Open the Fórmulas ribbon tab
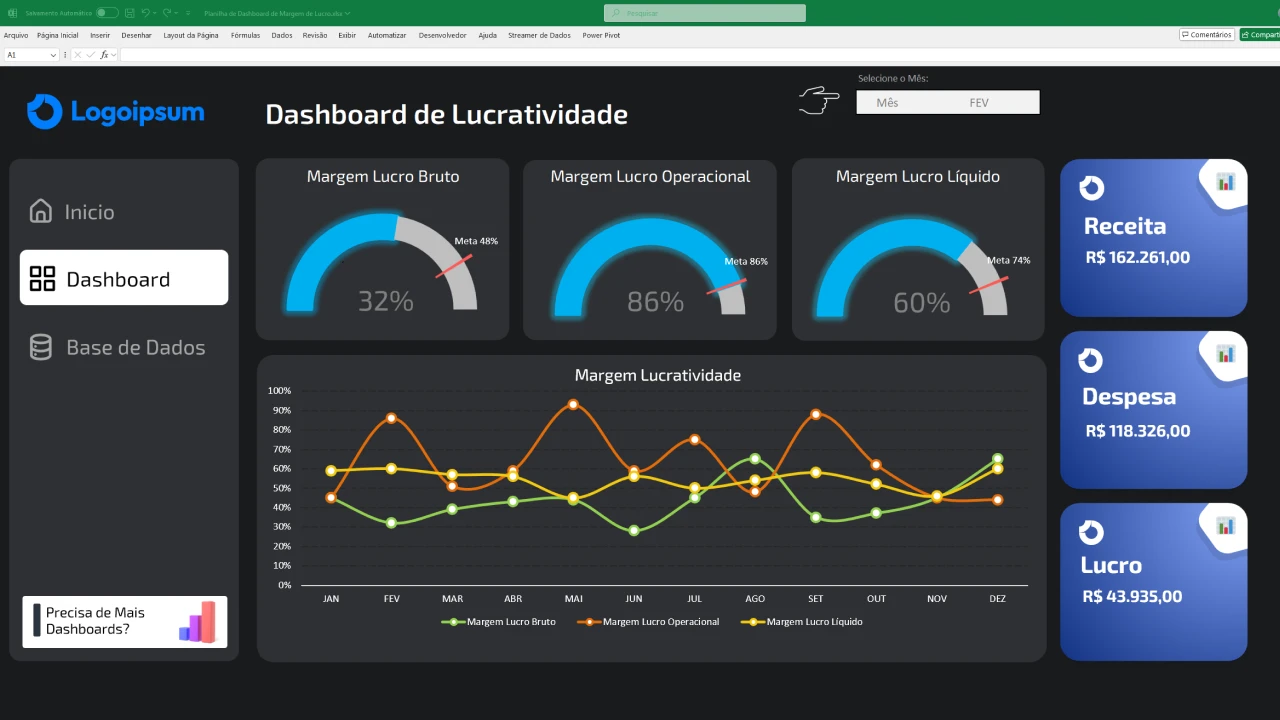Screen dimensions: 1280x720 (x=245, y=35)
